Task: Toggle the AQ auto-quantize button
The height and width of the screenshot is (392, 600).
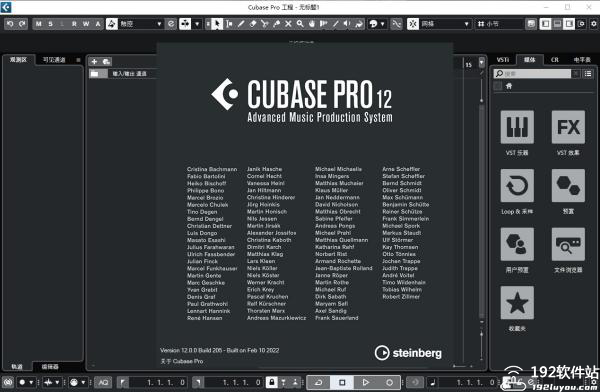Action: pos(103,382)
